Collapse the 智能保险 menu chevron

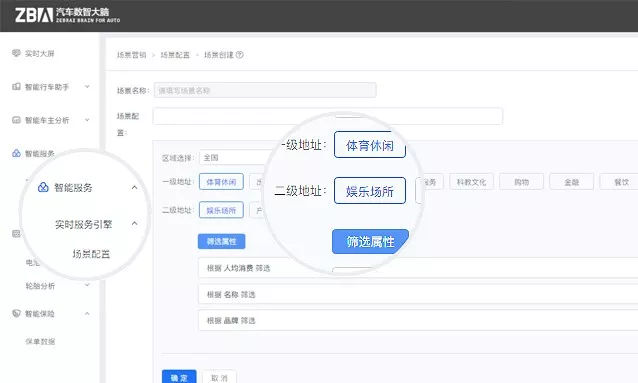tap(87, 313)
